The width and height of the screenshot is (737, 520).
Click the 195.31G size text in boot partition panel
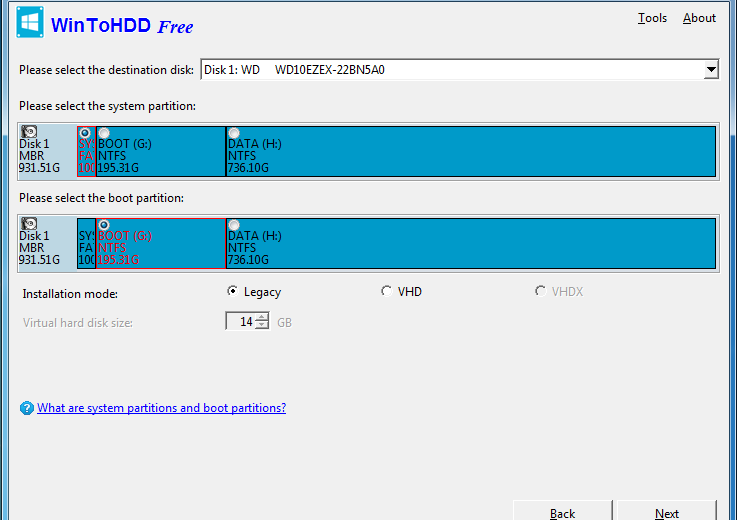118,260
